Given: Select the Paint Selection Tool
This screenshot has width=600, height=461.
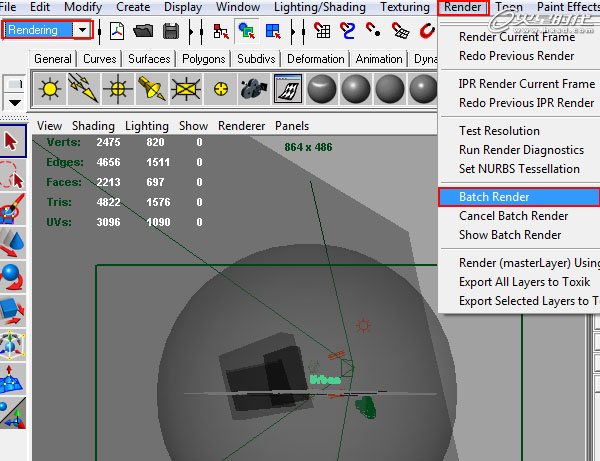Looking at the screenshot, I should pyautogui.click(x=12, y=209).
